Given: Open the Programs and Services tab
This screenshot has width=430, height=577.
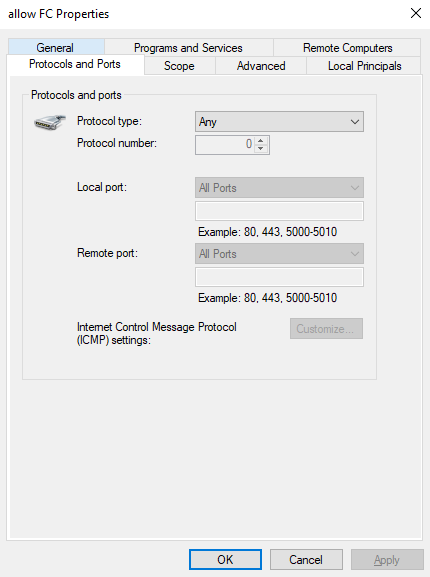Looking at the screenshot, I should pos(188,47).
